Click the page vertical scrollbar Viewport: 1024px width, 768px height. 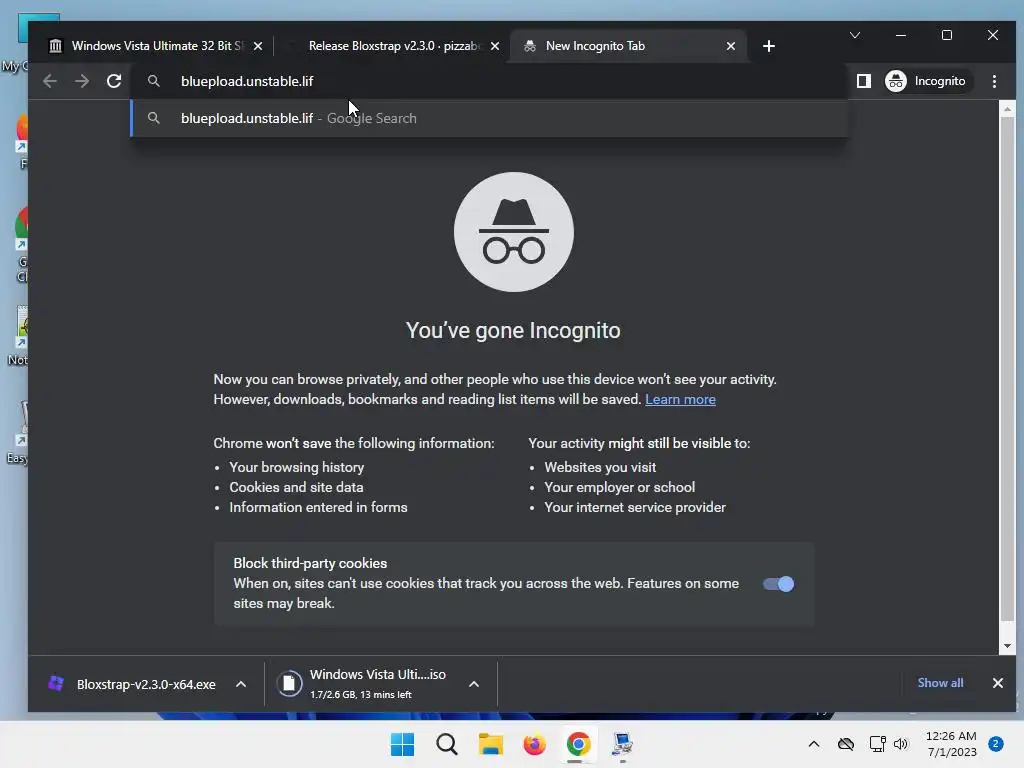click(x=1007, y=369)
